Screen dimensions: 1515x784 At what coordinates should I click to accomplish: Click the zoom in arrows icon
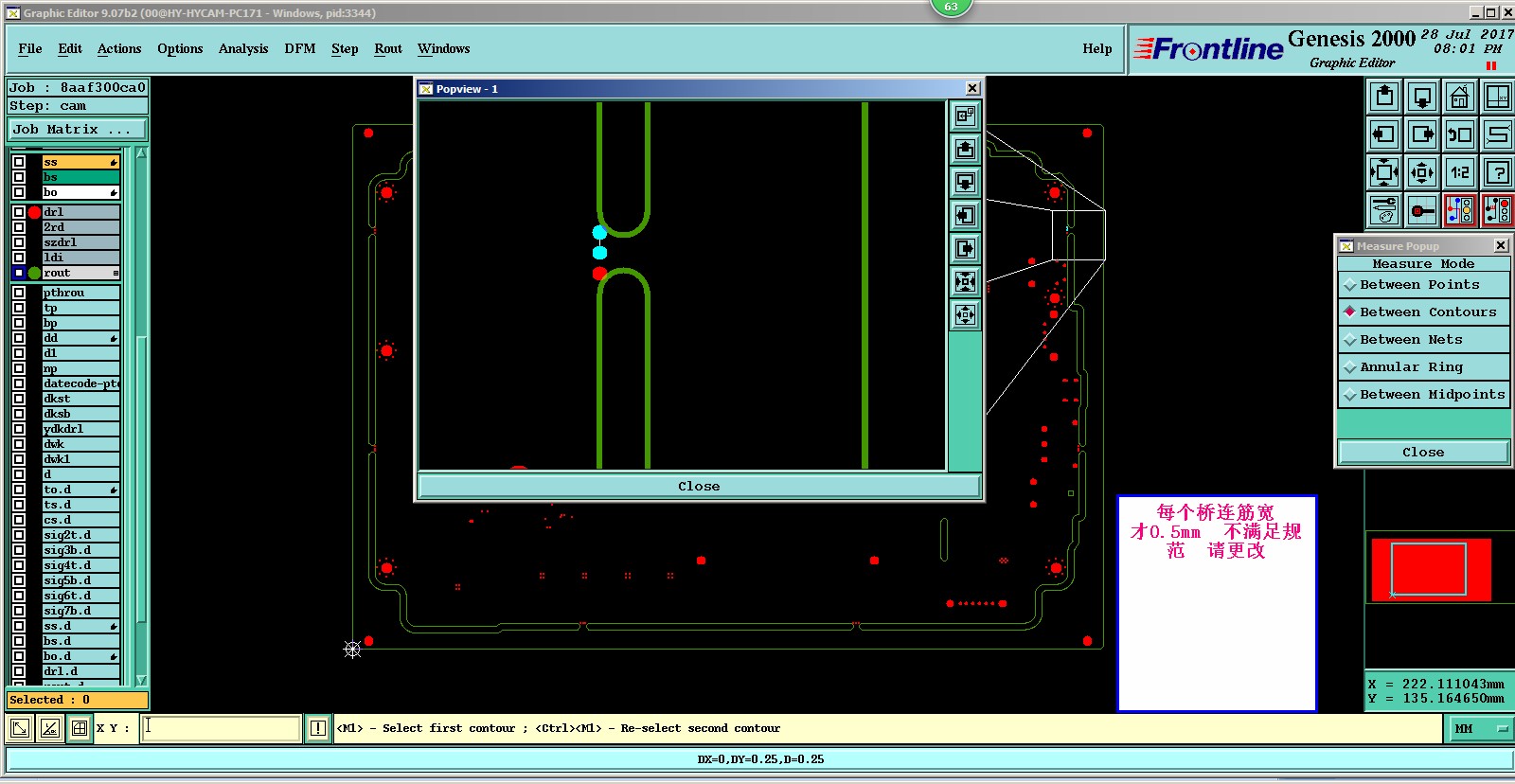(1384, 172)
